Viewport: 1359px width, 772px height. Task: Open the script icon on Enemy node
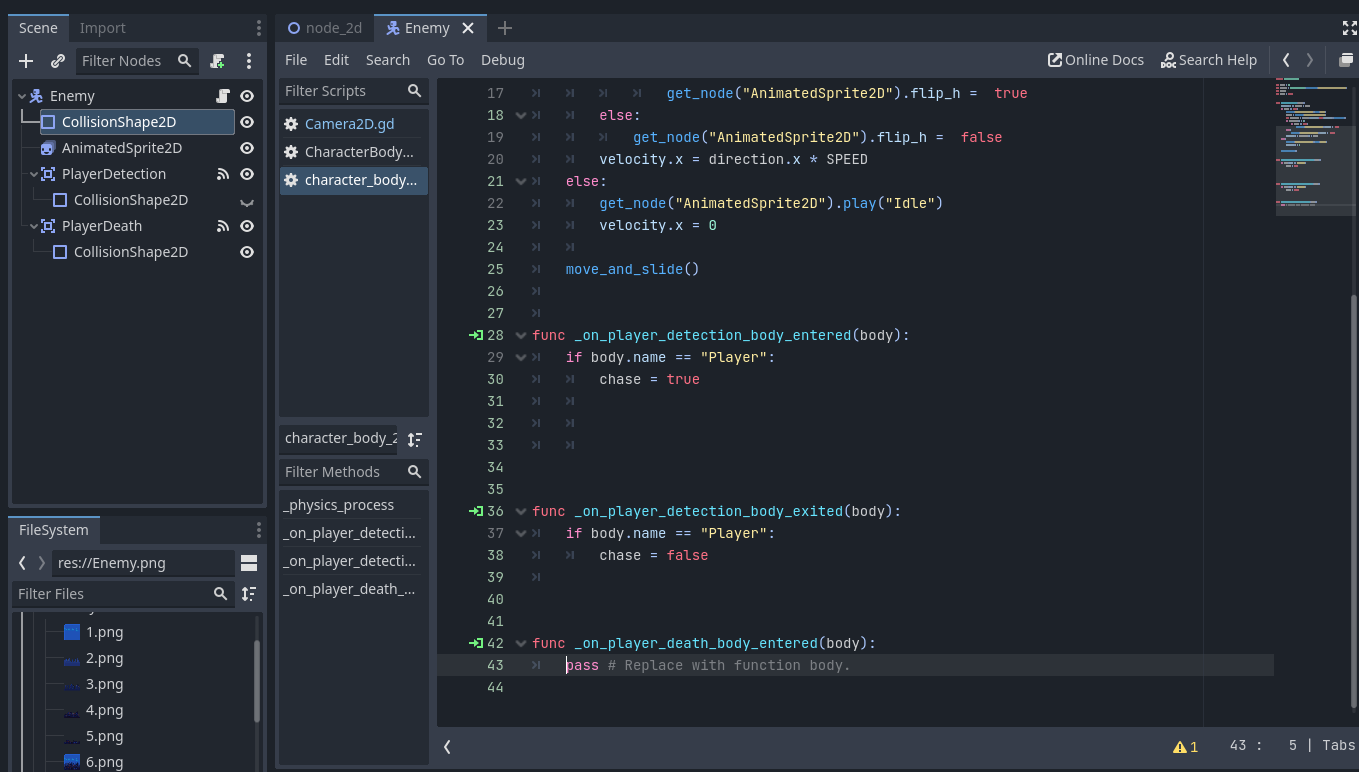(x=224, y=96)
